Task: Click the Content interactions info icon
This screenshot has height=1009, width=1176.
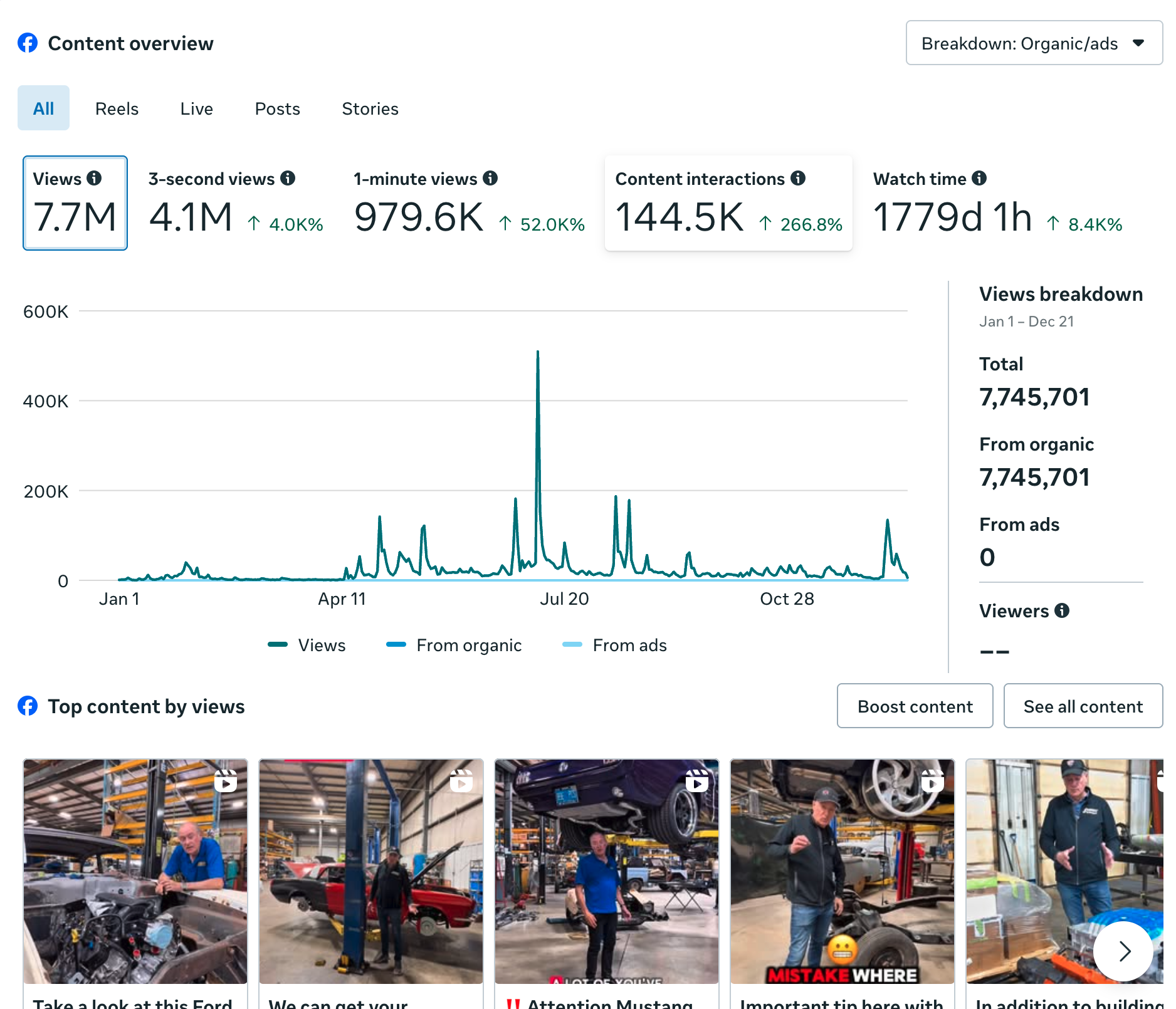Action: pyautogui.click(x=798, y=179)
